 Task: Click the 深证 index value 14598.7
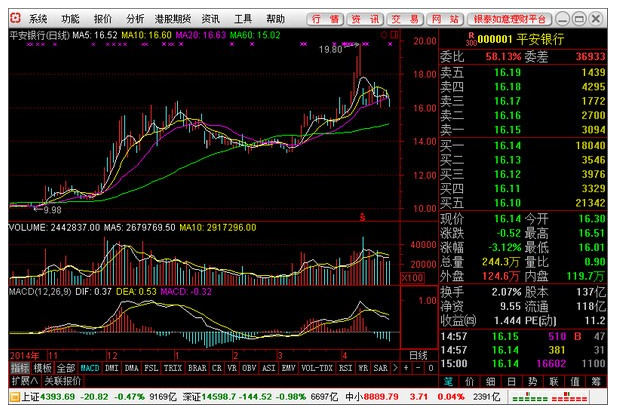pos(220,397)
